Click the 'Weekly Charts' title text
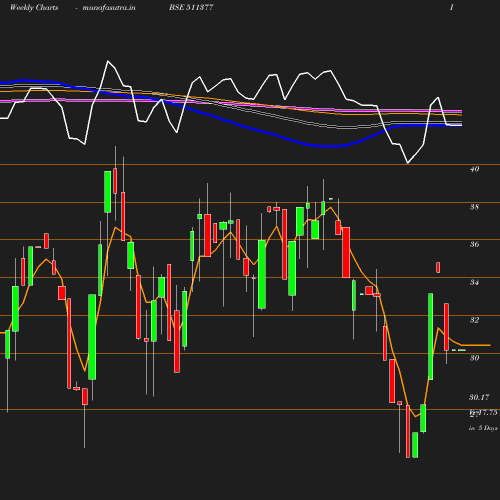The height and width of the screenshot is (500, 500). (x=34, y=7)
